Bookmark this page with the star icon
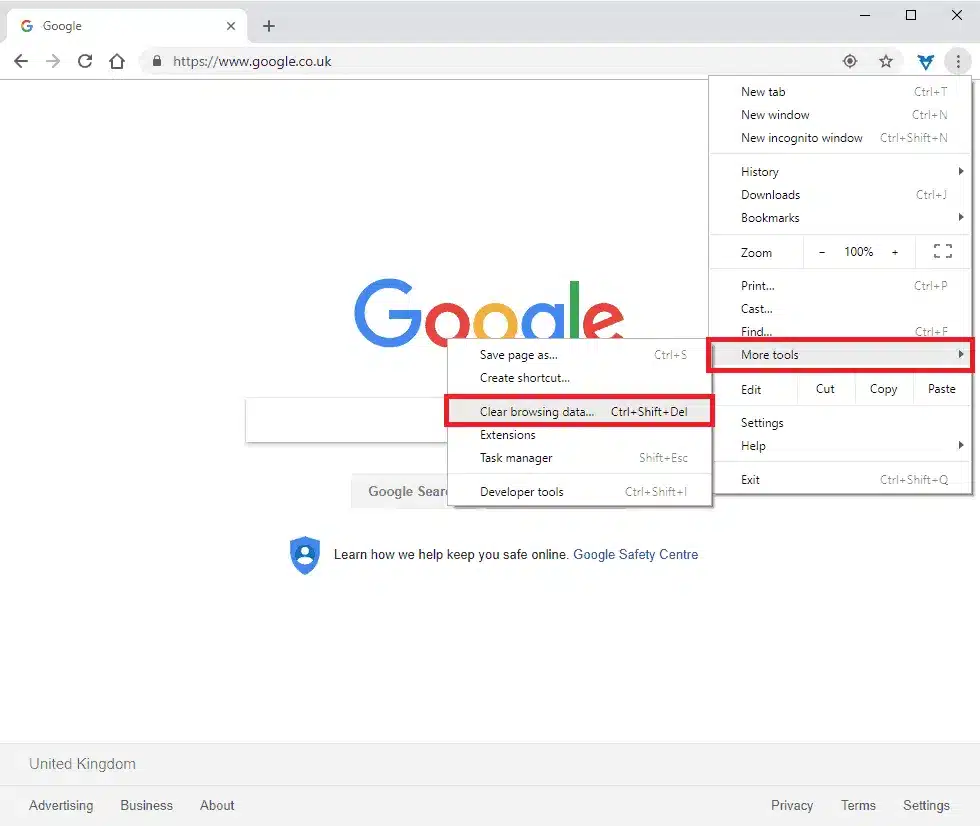 [886, 61]
